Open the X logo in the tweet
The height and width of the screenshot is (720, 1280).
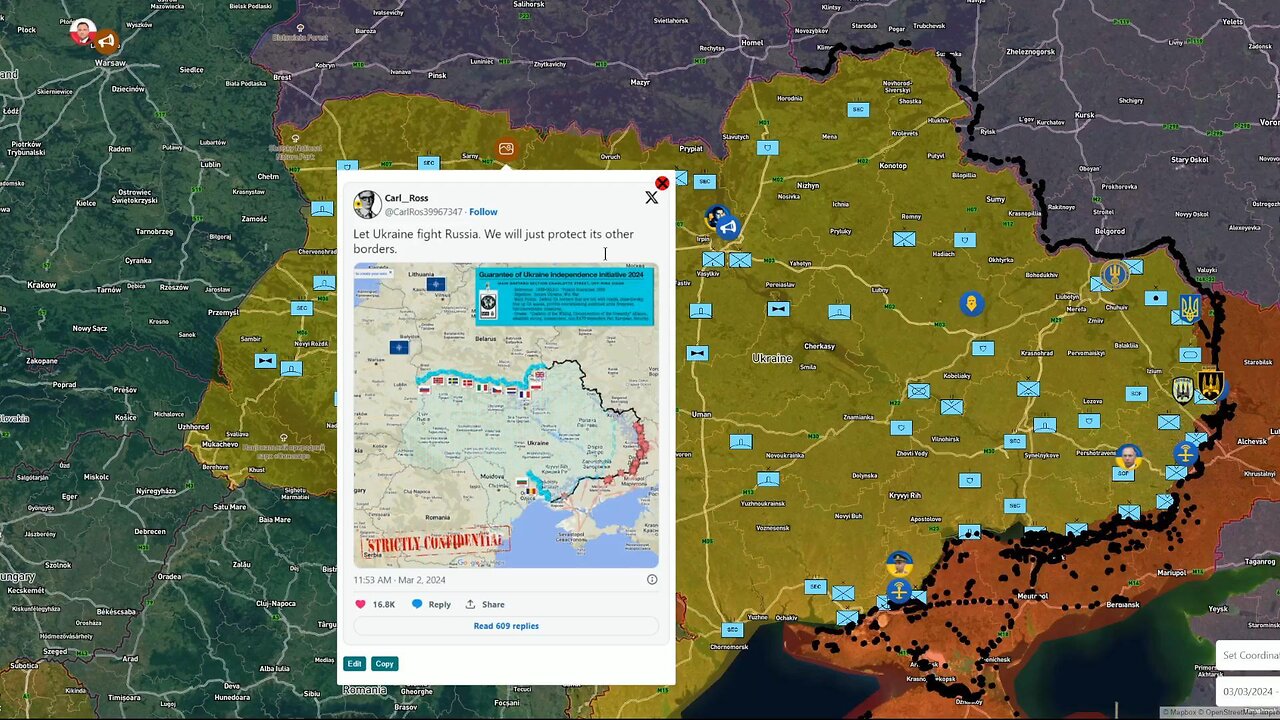(651, 198)
